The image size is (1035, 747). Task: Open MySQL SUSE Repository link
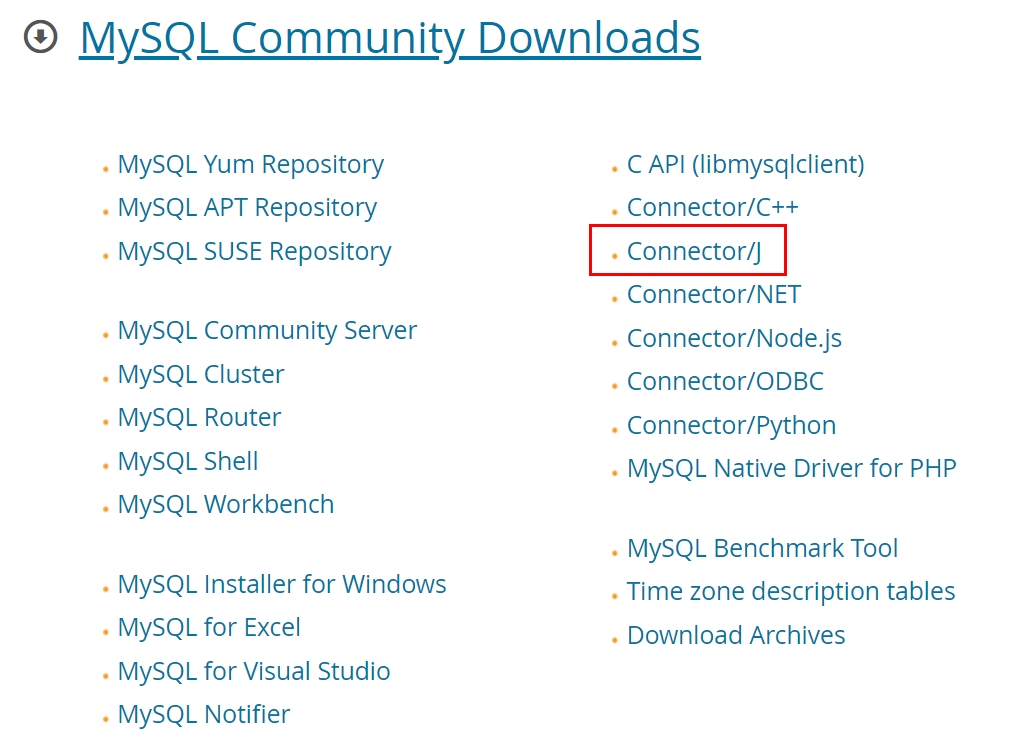click(254, 251)
